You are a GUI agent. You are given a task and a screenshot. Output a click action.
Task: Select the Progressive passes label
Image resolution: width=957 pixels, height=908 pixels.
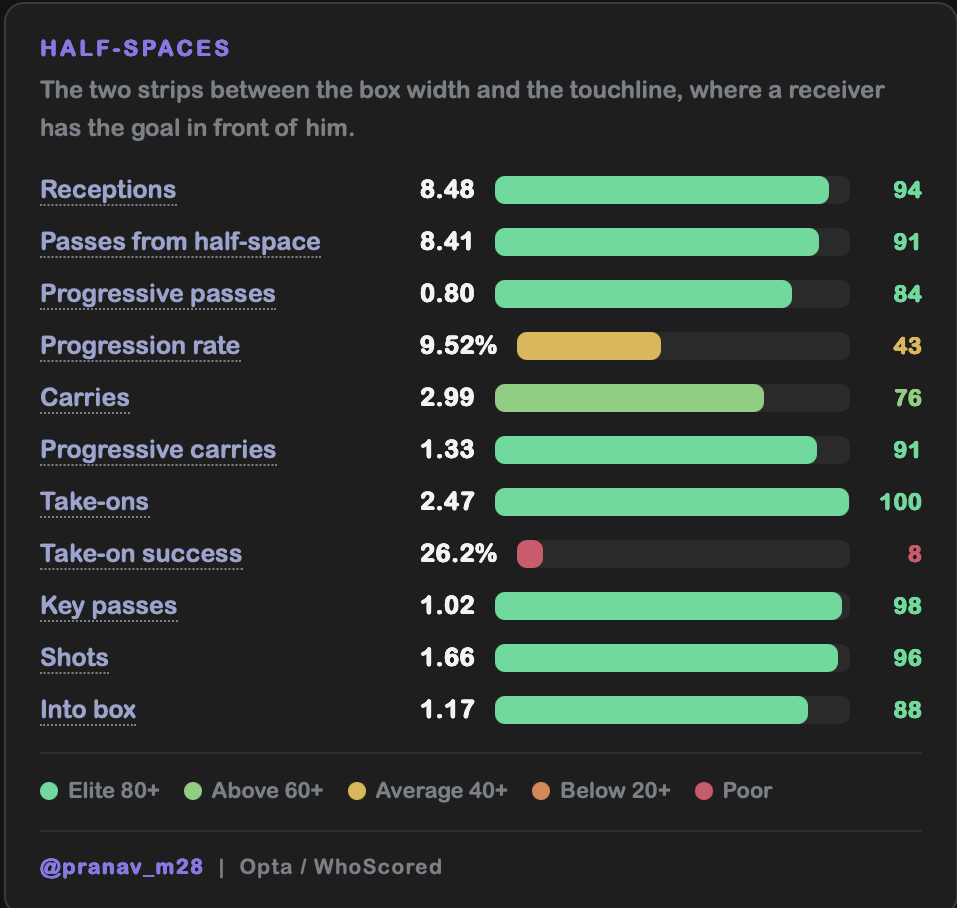coord(157,294)
